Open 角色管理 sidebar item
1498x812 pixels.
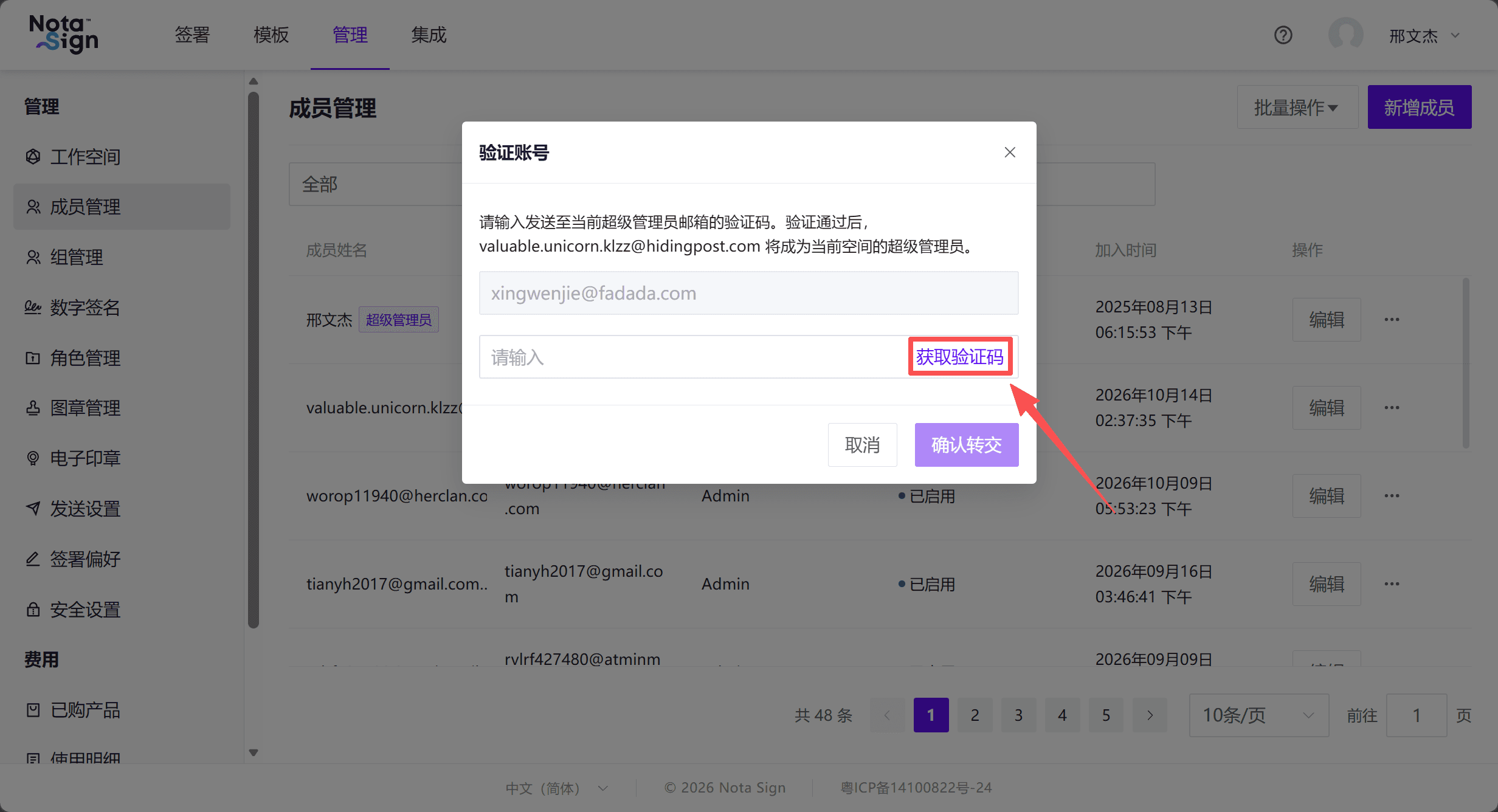click(x=122, y=358)
